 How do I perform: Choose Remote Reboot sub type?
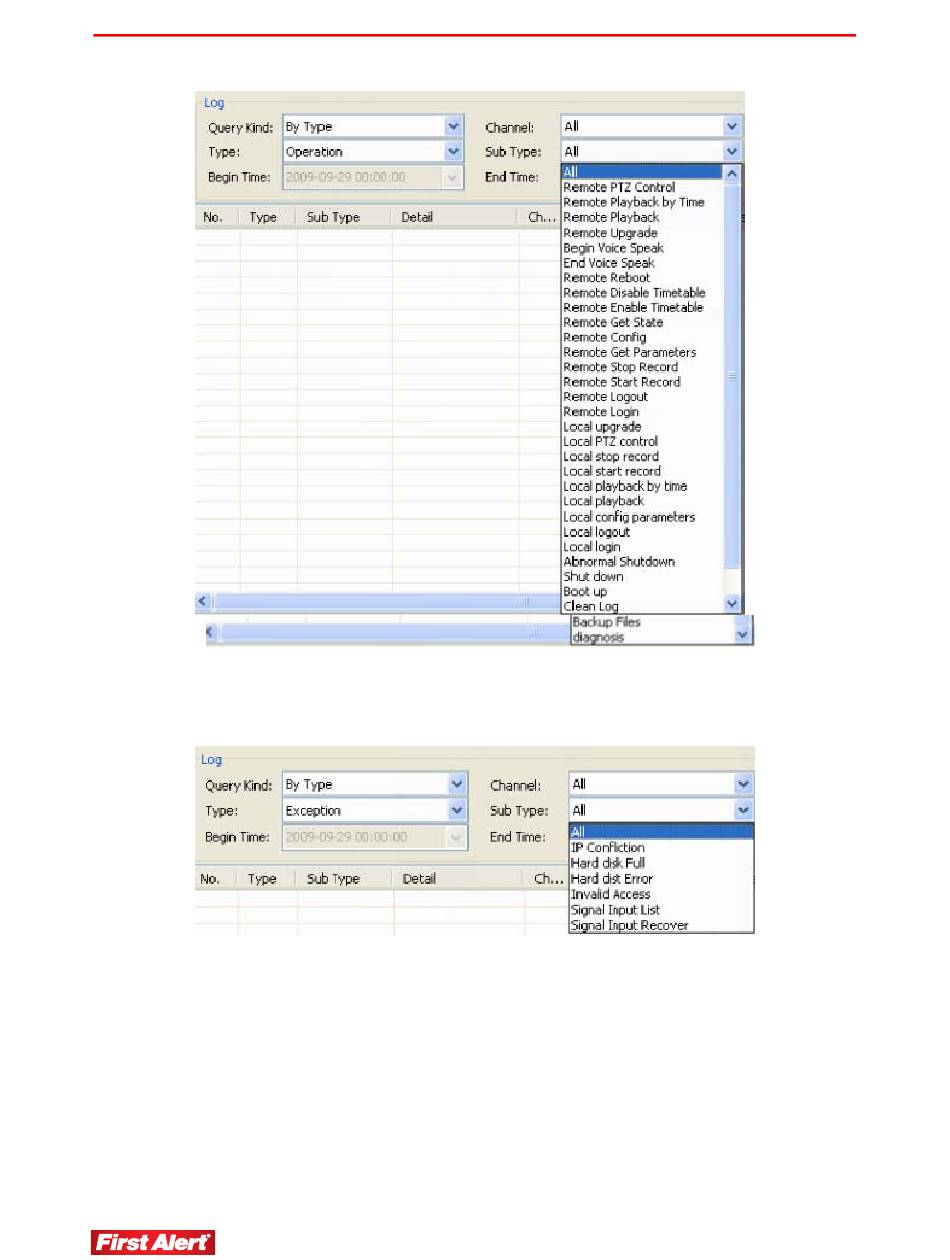pyautogui.click(x=606, y=277)
